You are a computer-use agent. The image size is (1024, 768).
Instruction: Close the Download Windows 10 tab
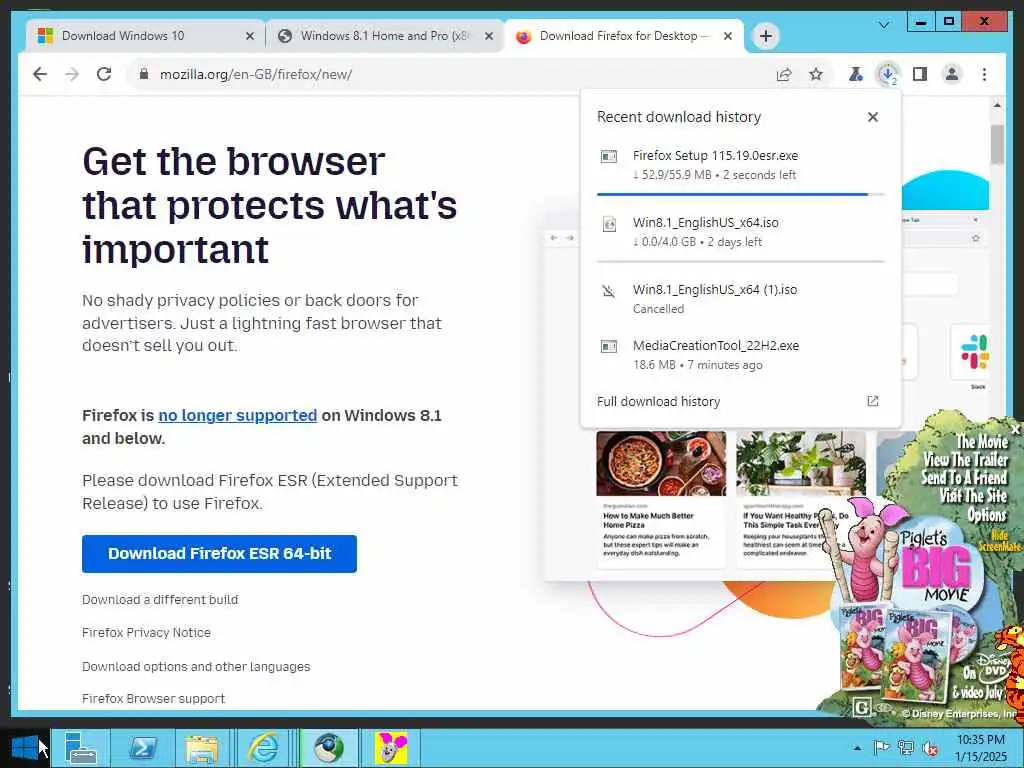(x=249, y=37)
